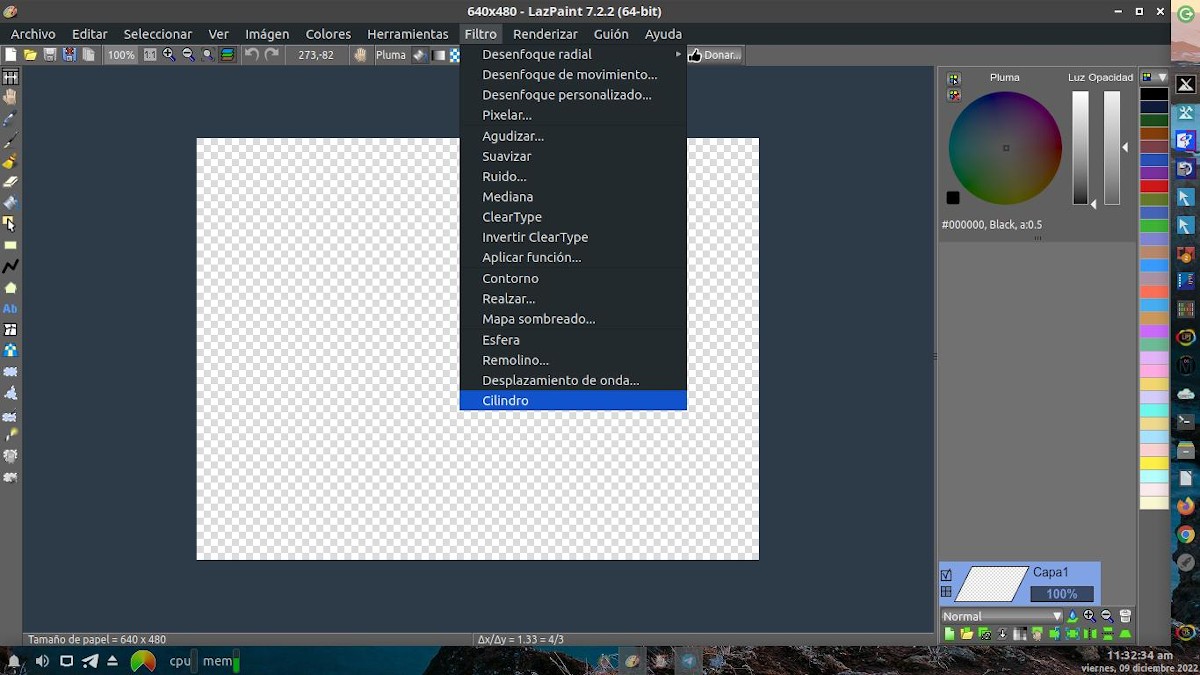Save the image with the floppy disk icon
Screen dimensions: 1200x675
pos(49,55)
